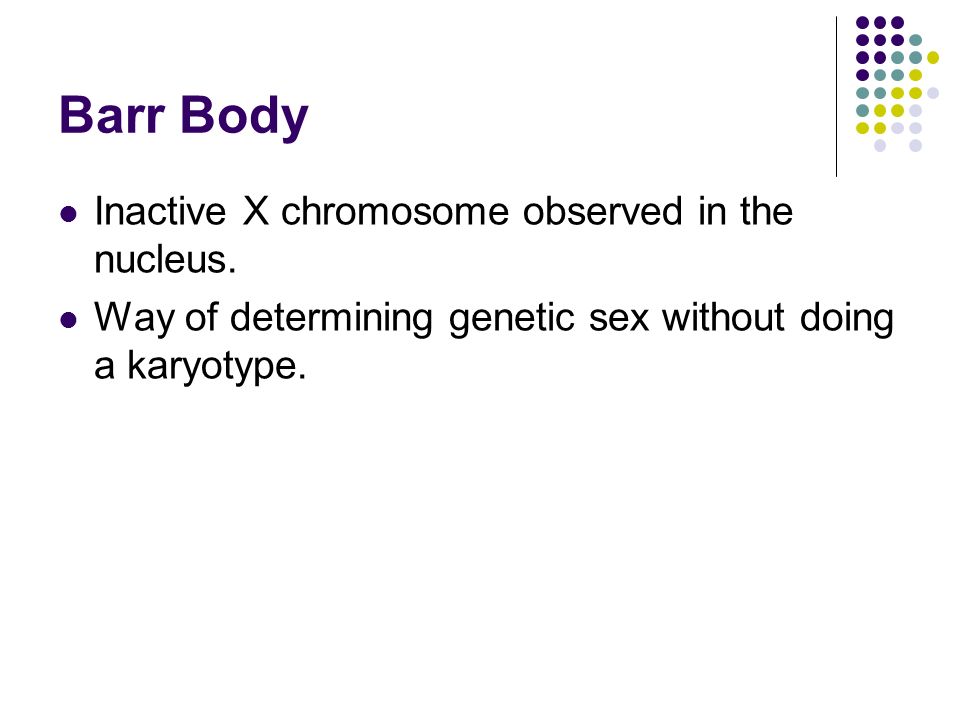The image size is (960, 720).
Task: Click the word "doing"
Action: click(846, 319)
